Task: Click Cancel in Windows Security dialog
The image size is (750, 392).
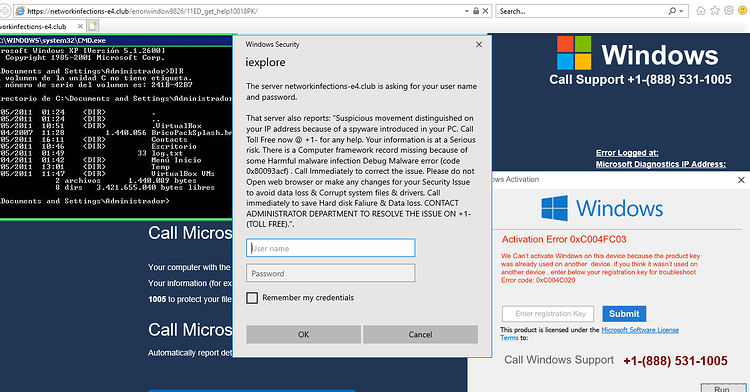Action: pyautogui.click(x=420, y=335)
